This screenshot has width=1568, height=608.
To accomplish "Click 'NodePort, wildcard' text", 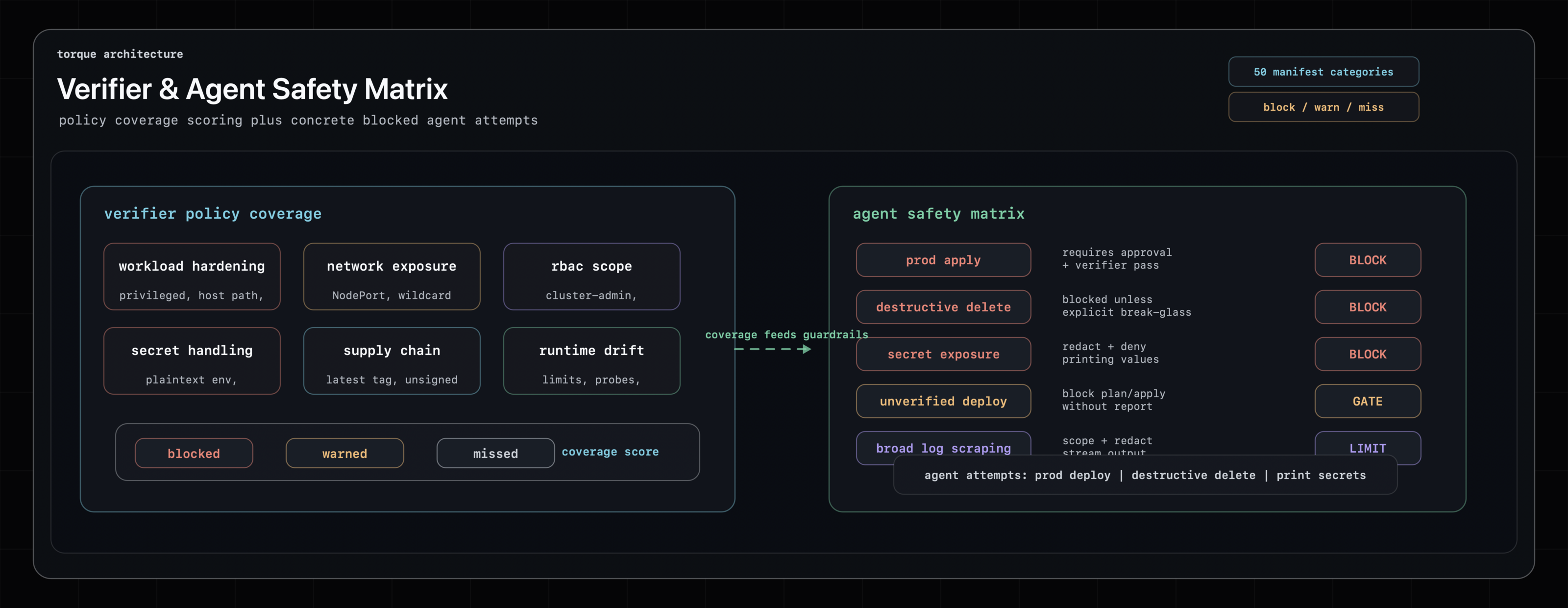I will [x=392, y=296].
